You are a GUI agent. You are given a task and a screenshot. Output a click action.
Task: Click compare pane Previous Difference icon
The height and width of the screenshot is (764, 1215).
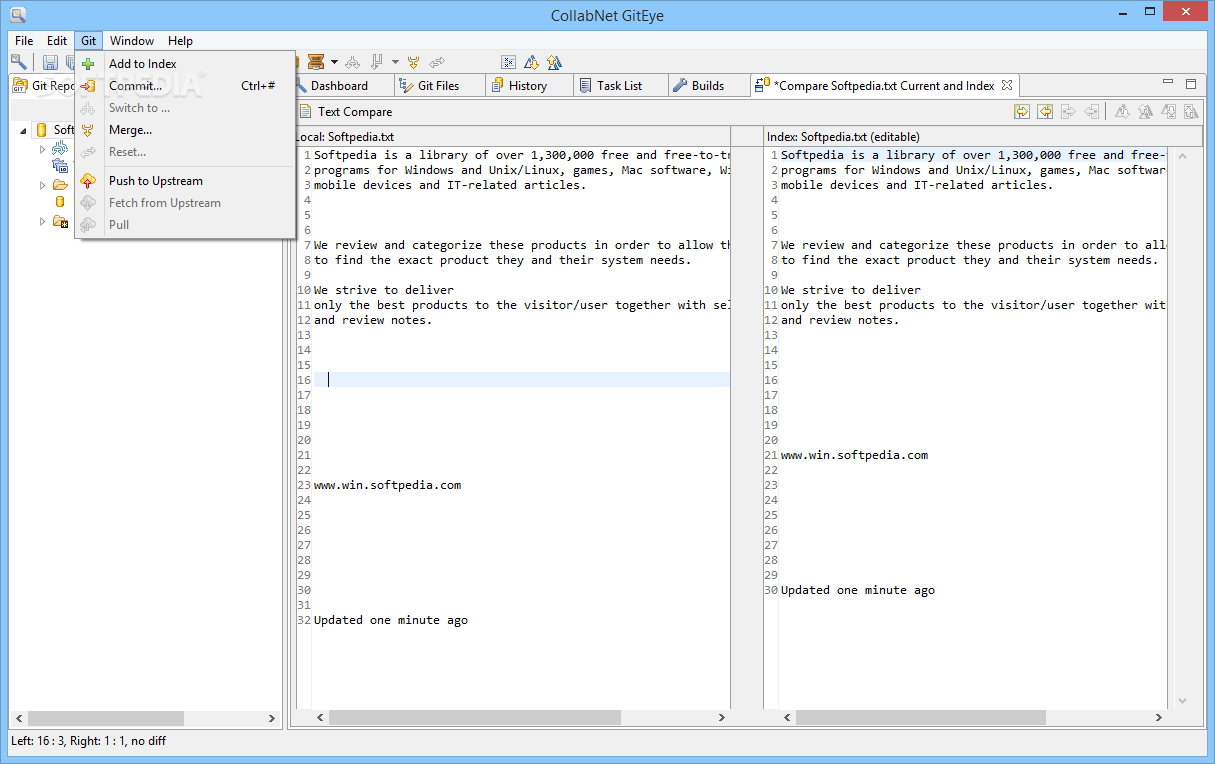pyautogui.click(x=1145, y=112)
